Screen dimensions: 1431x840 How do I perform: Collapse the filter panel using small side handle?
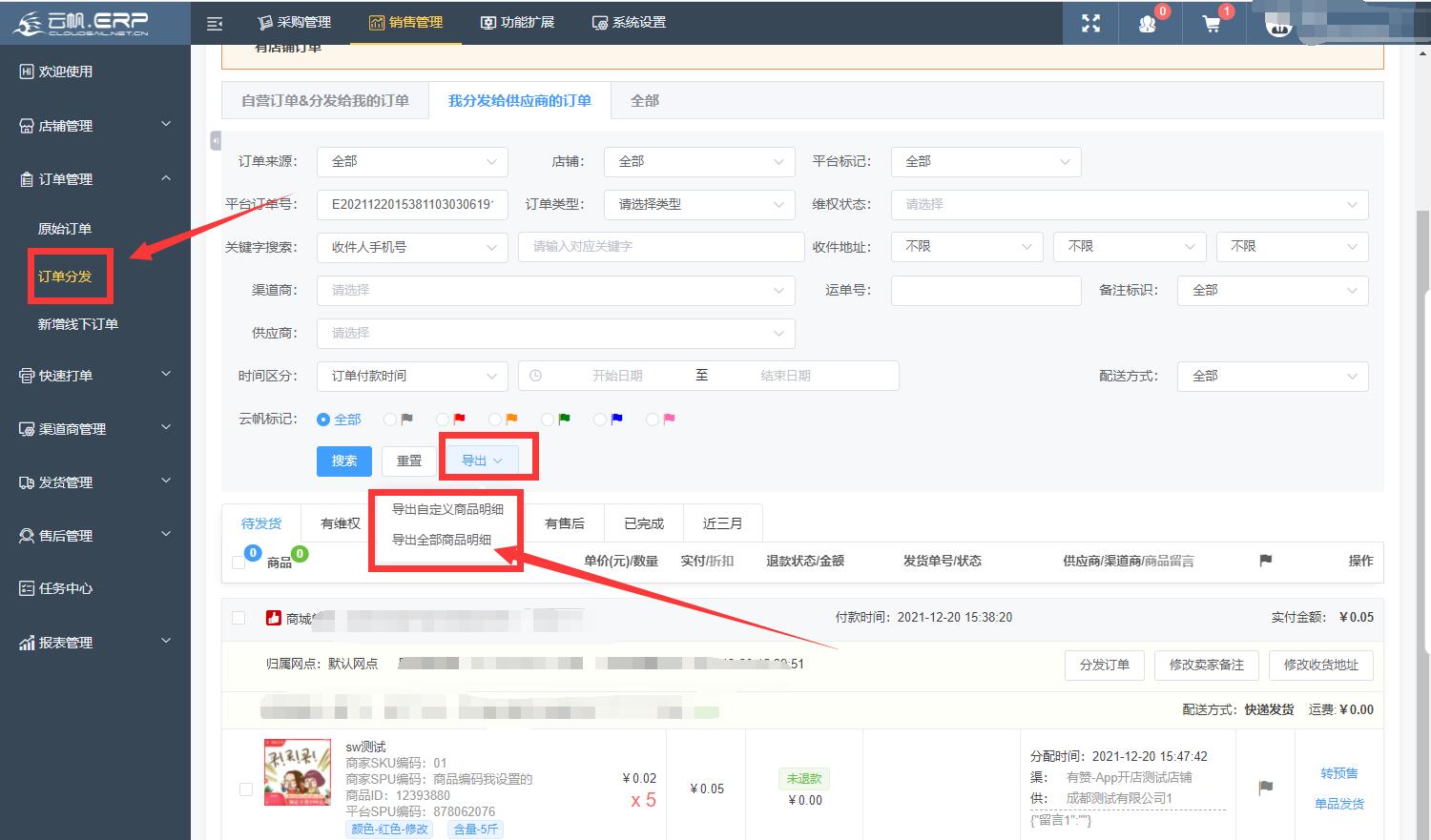pos(216,140)
